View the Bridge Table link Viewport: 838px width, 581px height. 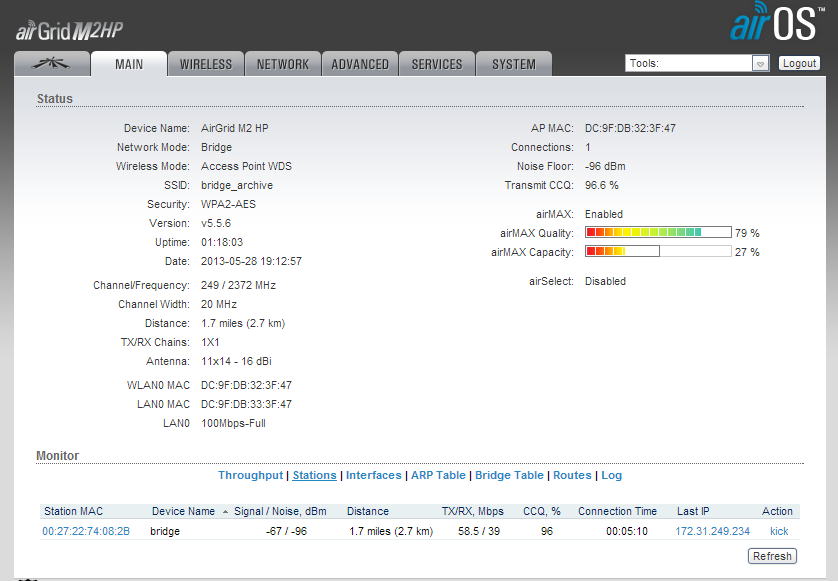click(509, 475)
